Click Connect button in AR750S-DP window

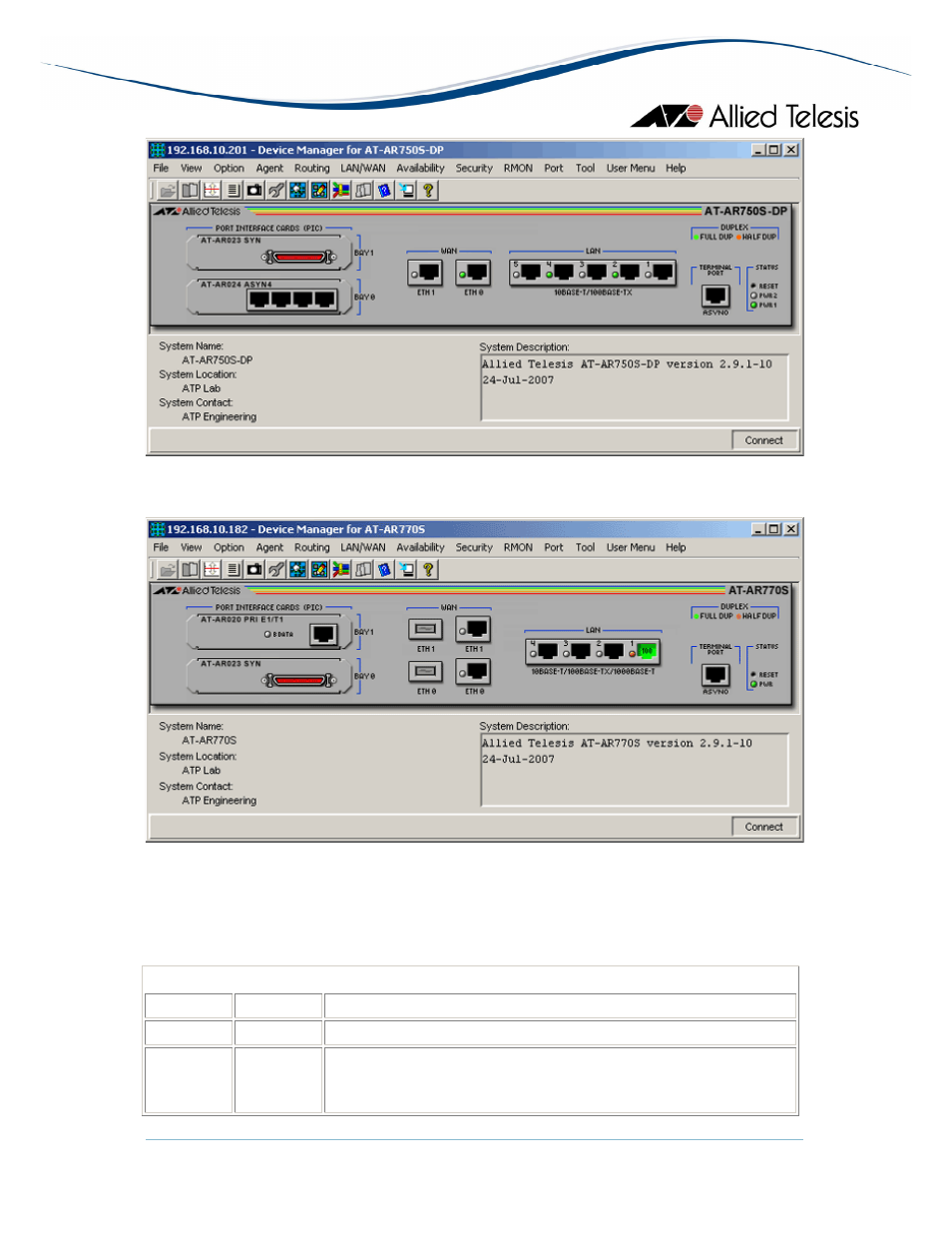click(x=764, y=440)
